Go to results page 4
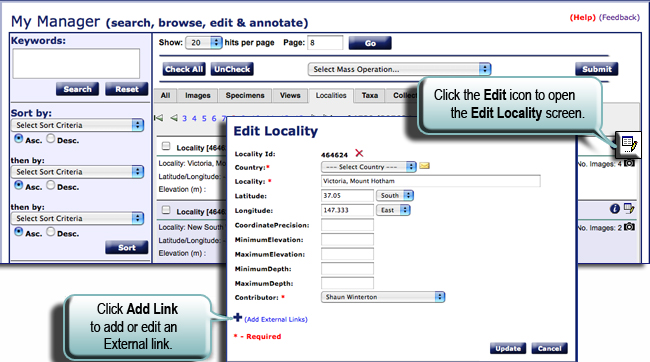The image size is (650, 362). tap(194, 118)
